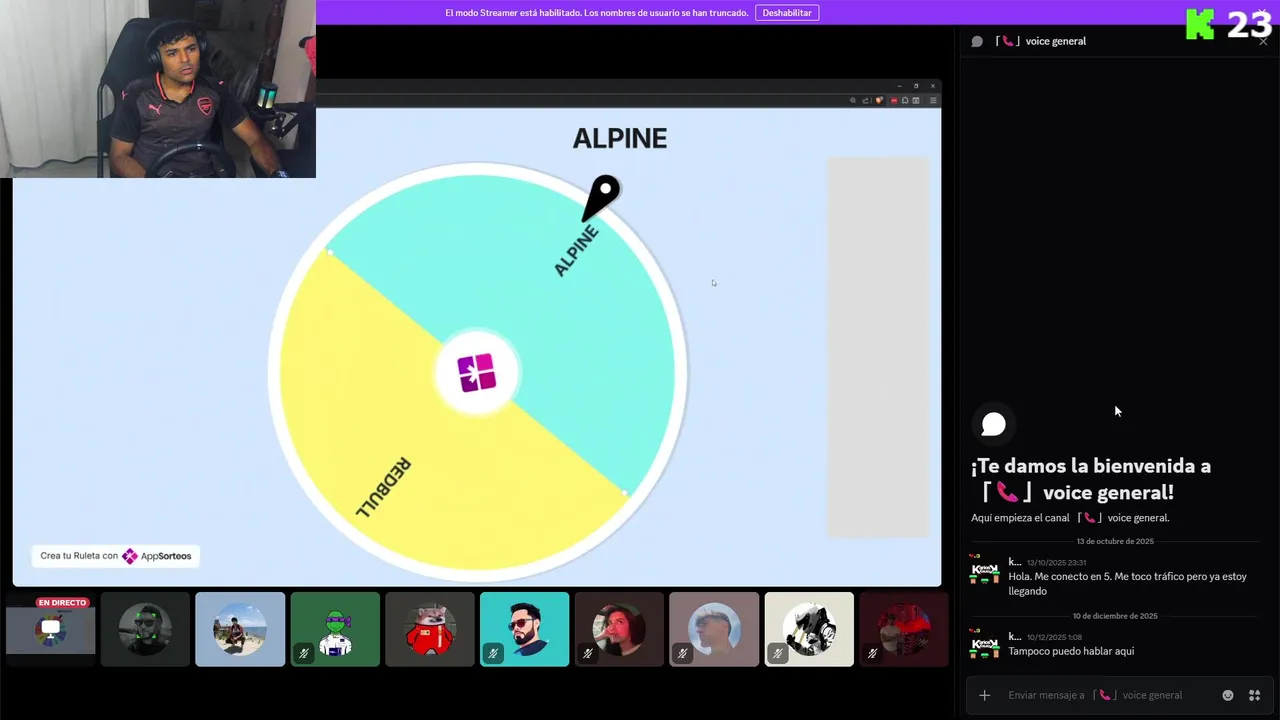Select the participant with green face-tracking avatar

coord(145,629)
